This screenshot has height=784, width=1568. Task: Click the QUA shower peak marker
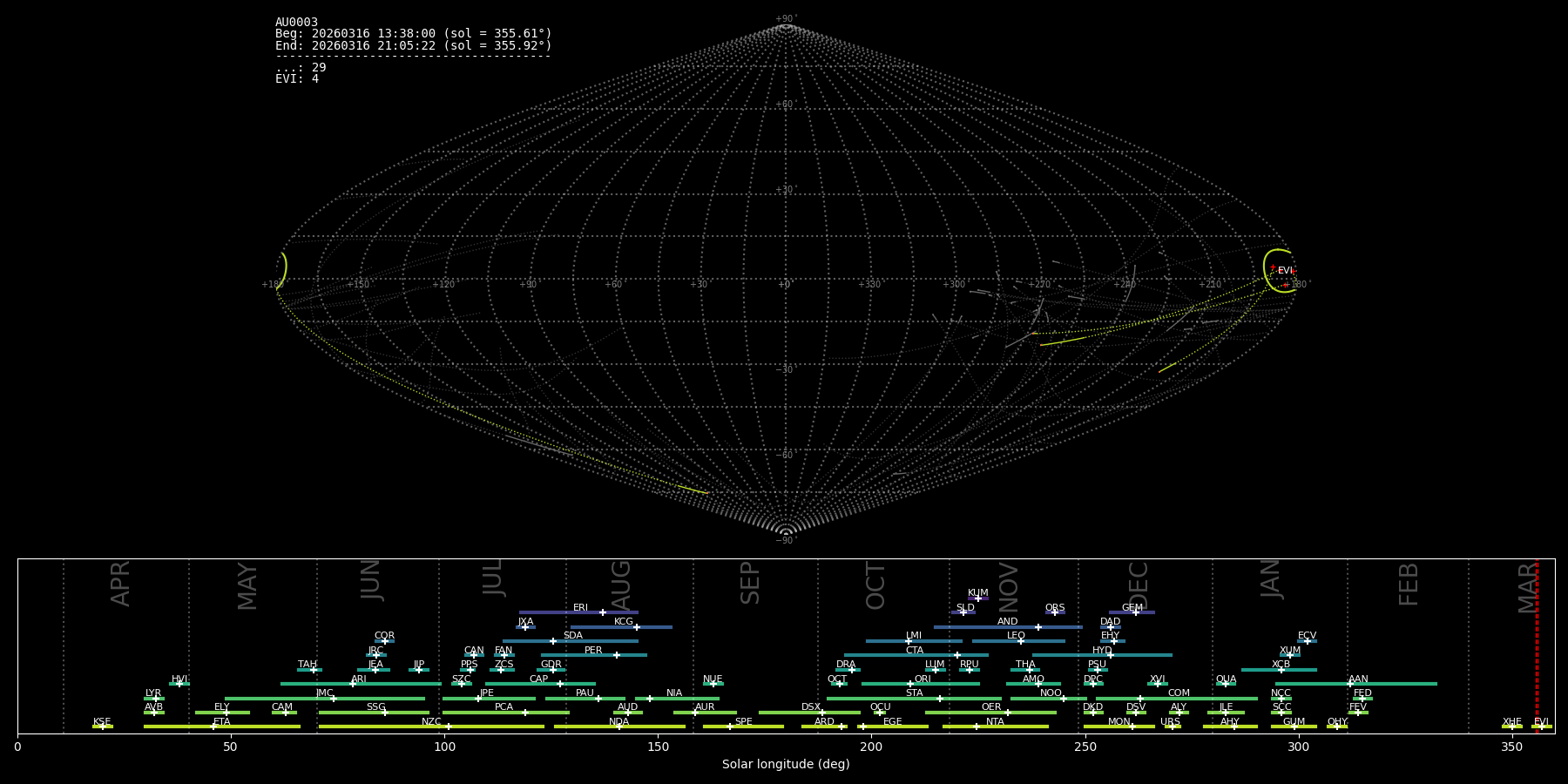click(1226, 684)
